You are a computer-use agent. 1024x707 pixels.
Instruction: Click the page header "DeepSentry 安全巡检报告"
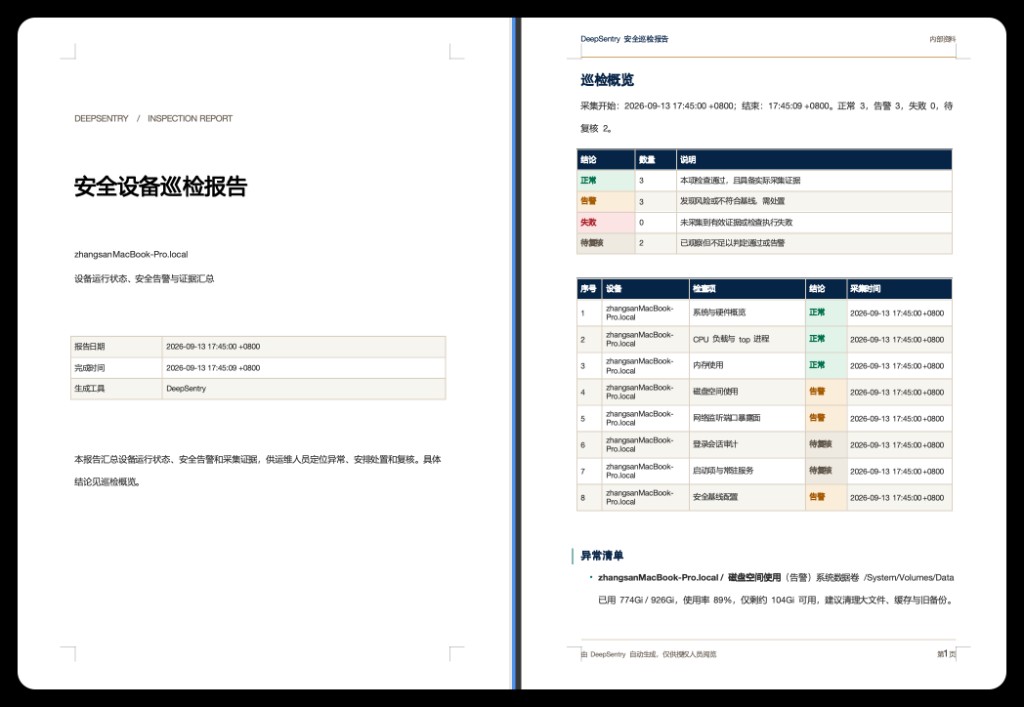click(x=624, y=39)
